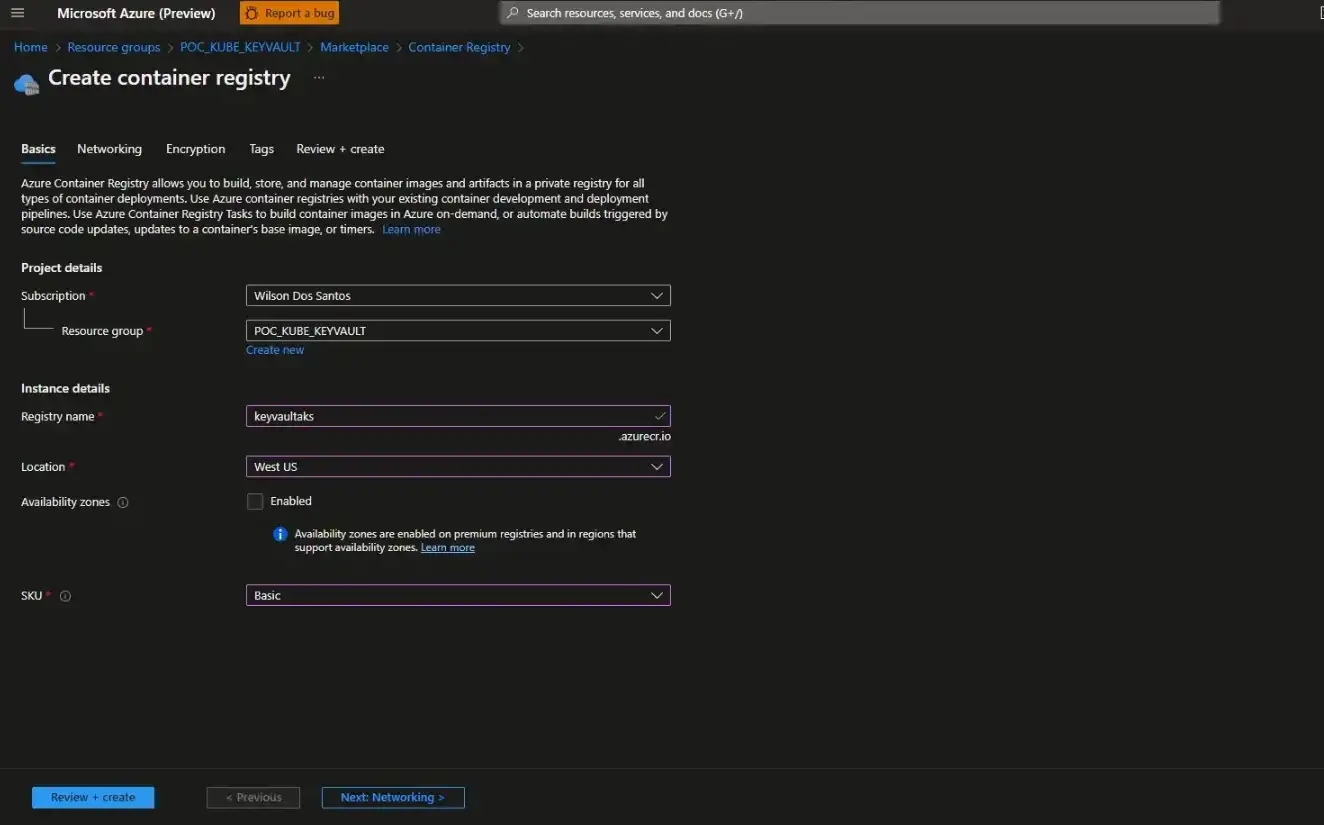Click the Review + create button
Image resolution: width=1324 pixels, height=825 pixels.
pyautogui.click(x=93, y=797)
